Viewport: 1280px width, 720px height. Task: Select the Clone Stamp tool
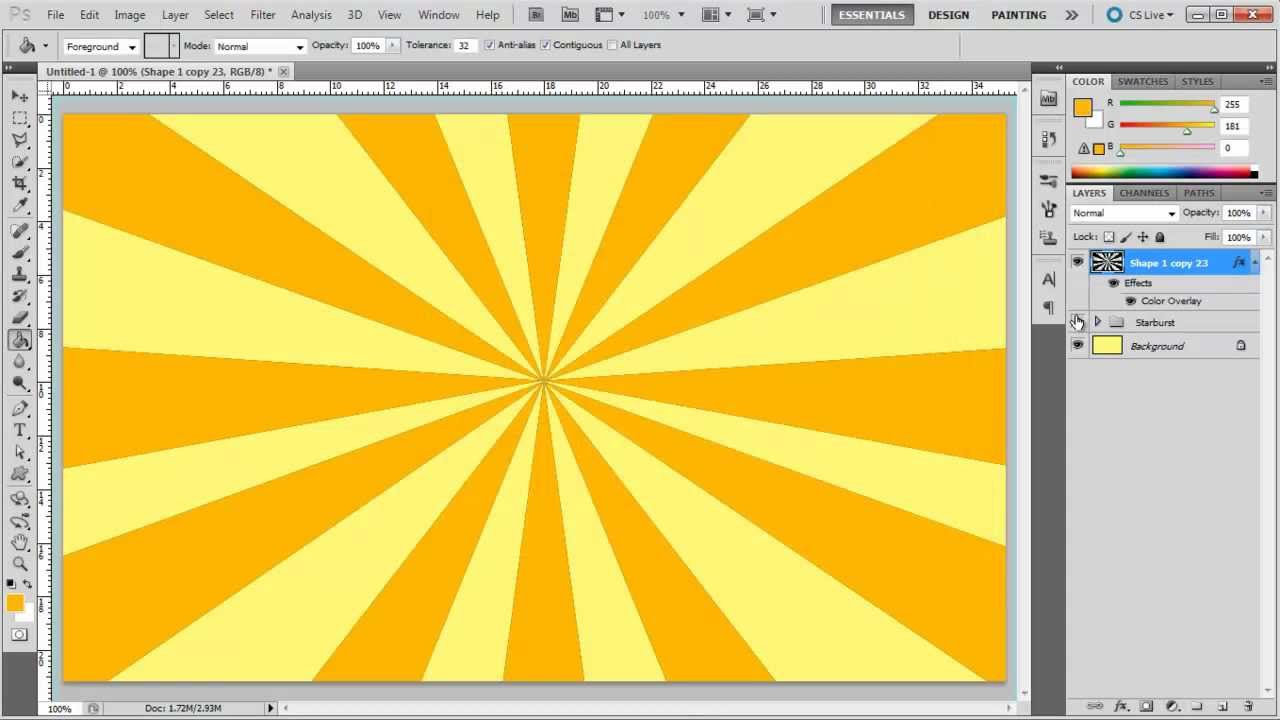point(20,275)
